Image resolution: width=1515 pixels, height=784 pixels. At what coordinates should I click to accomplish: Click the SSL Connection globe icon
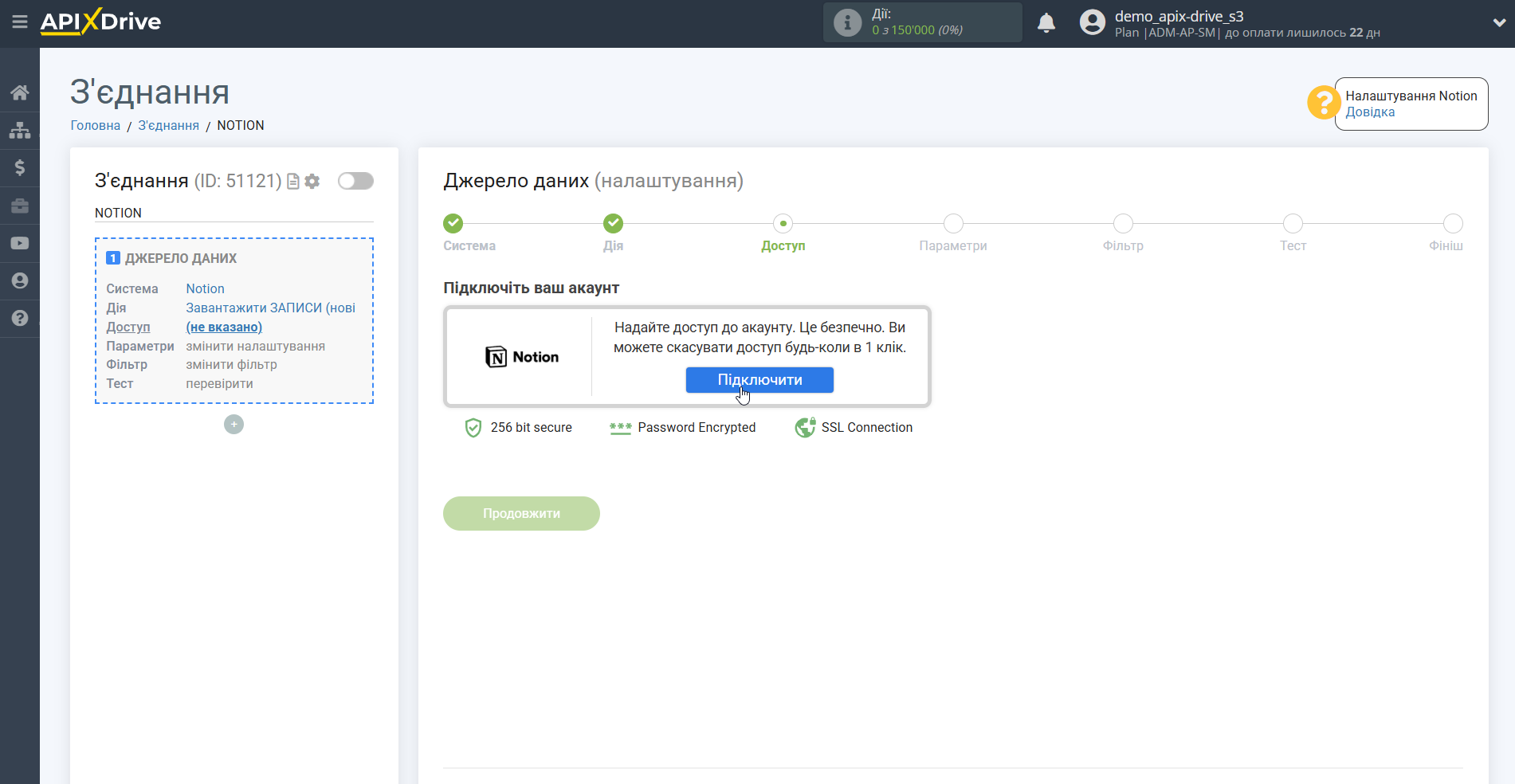(805, 428)
